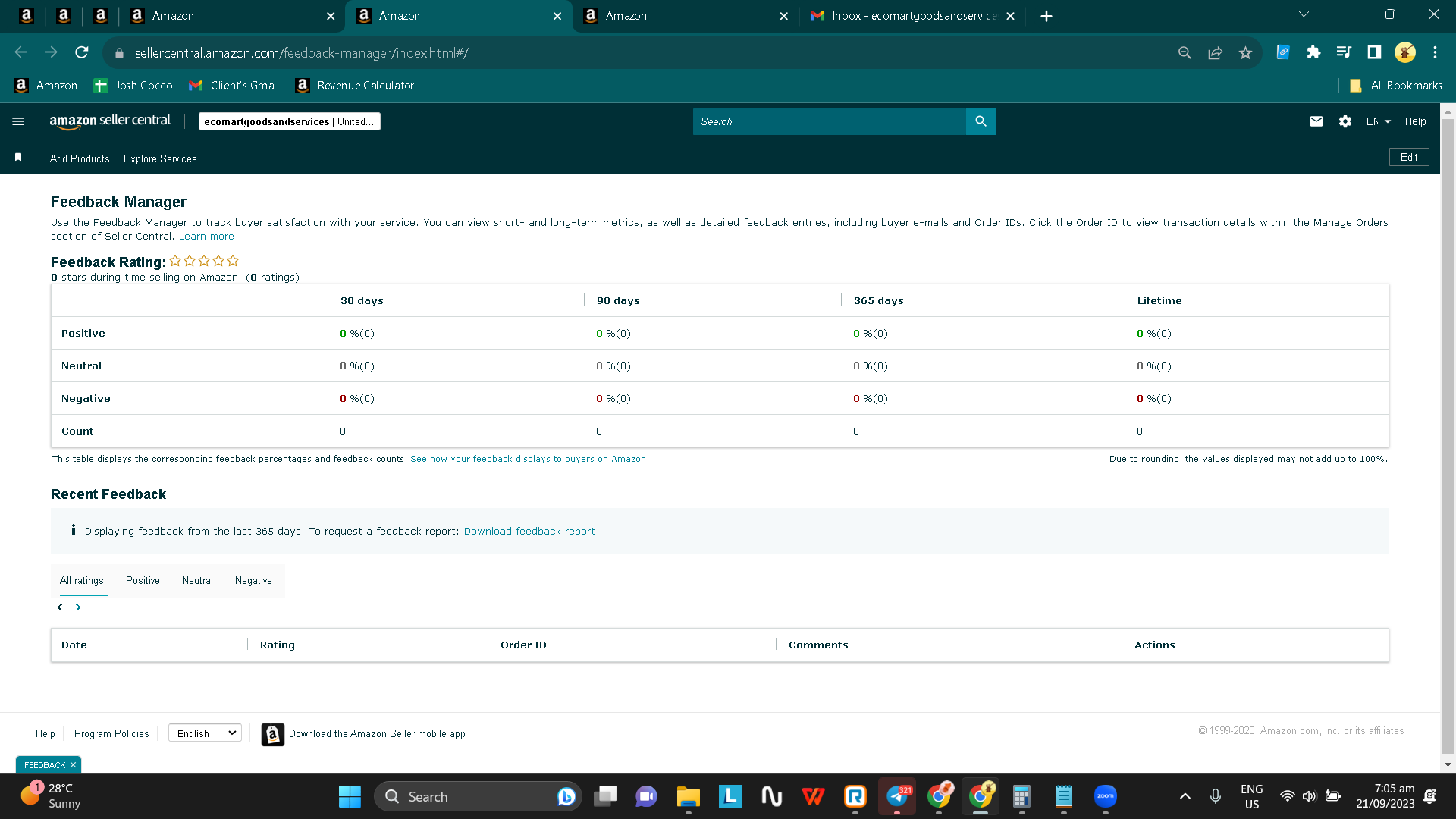Click Download the Amazon Seller mobile app
Viewport: 1456px width, 819px height.
[377, 733]
